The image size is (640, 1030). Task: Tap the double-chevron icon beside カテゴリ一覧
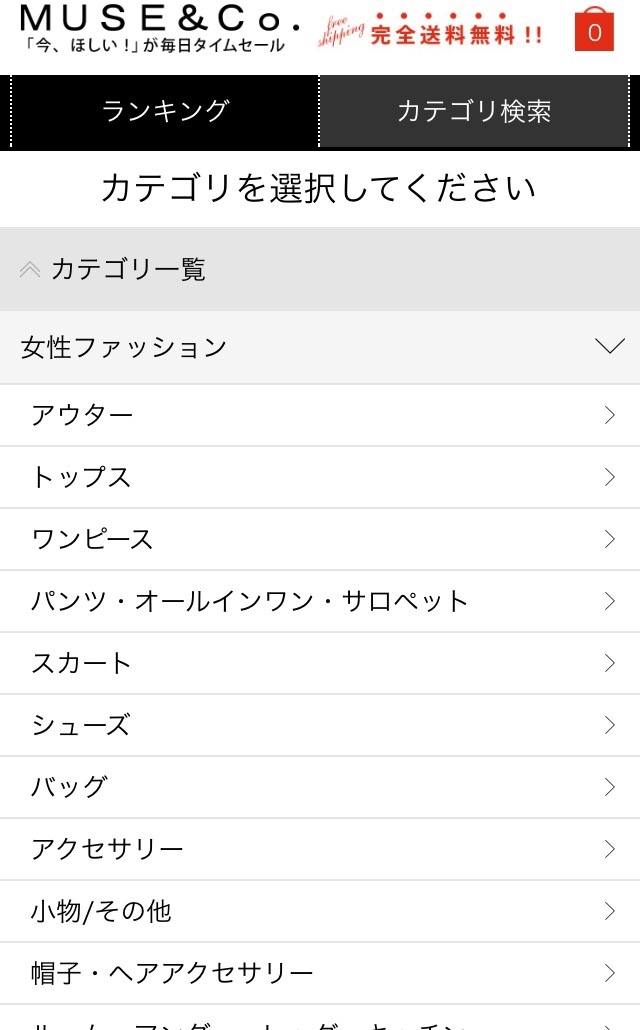click(x=30, y=269)
